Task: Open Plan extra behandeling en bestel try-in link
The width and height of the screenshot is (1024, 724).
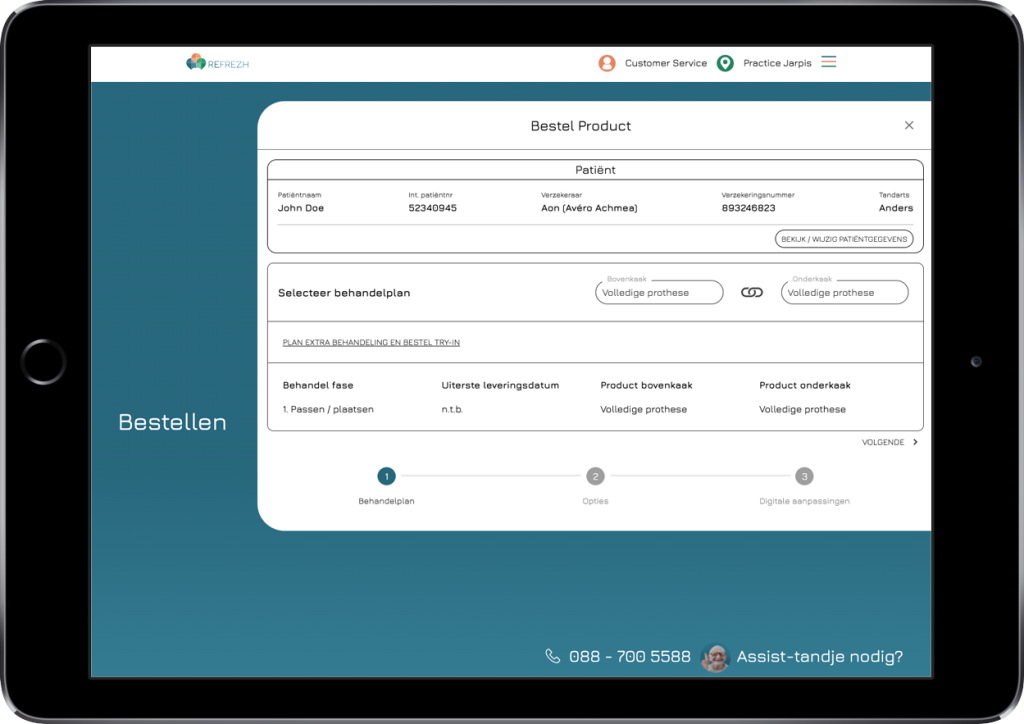Action: pyautogui.click(x=371, y=342)
